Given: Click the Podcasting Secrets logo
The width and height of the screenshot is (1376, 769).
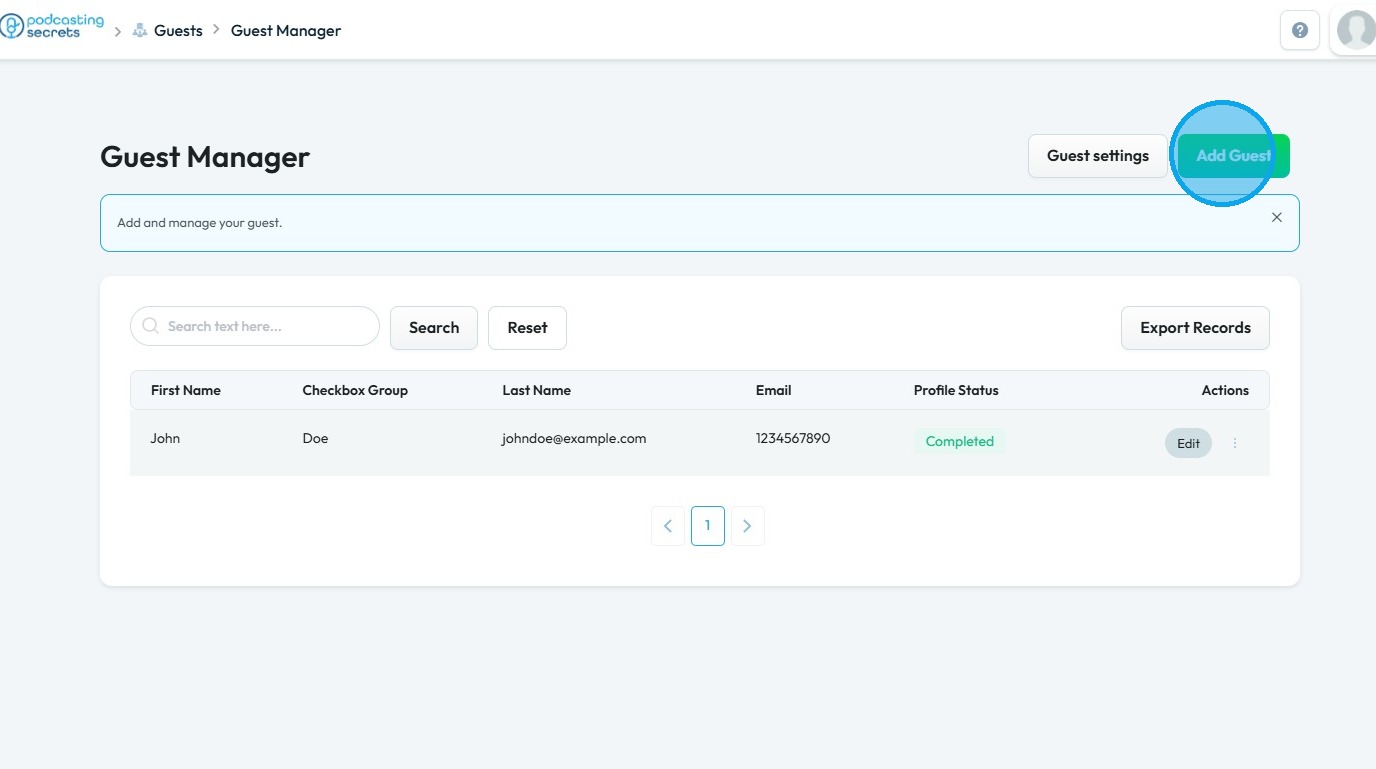Looking at the screenshot, I should point(52,27).
